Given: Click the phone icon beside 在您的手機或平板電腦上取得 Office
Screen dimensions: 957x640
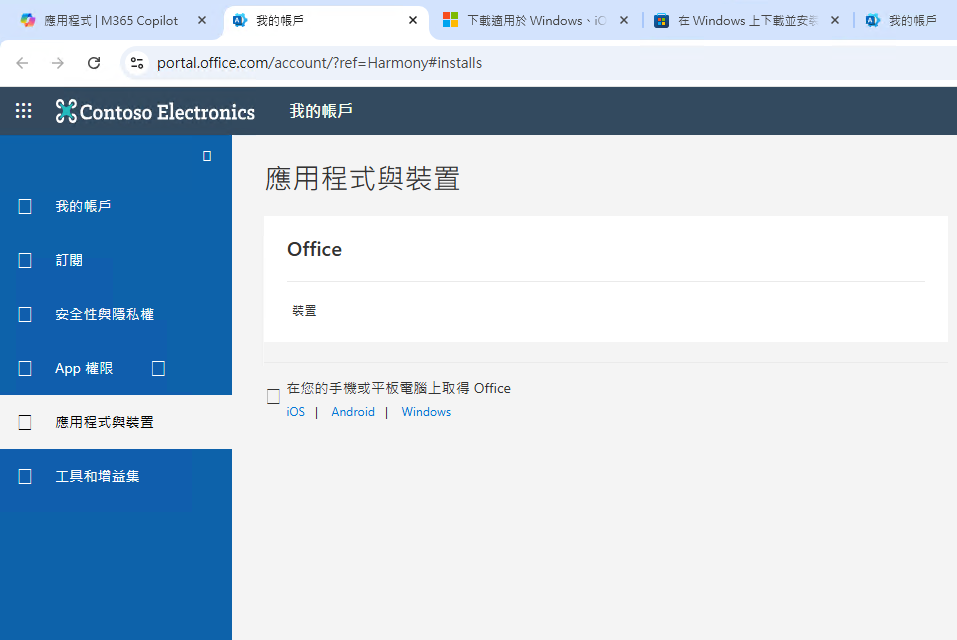Looking at the screenshot, I should click(273, 397).
